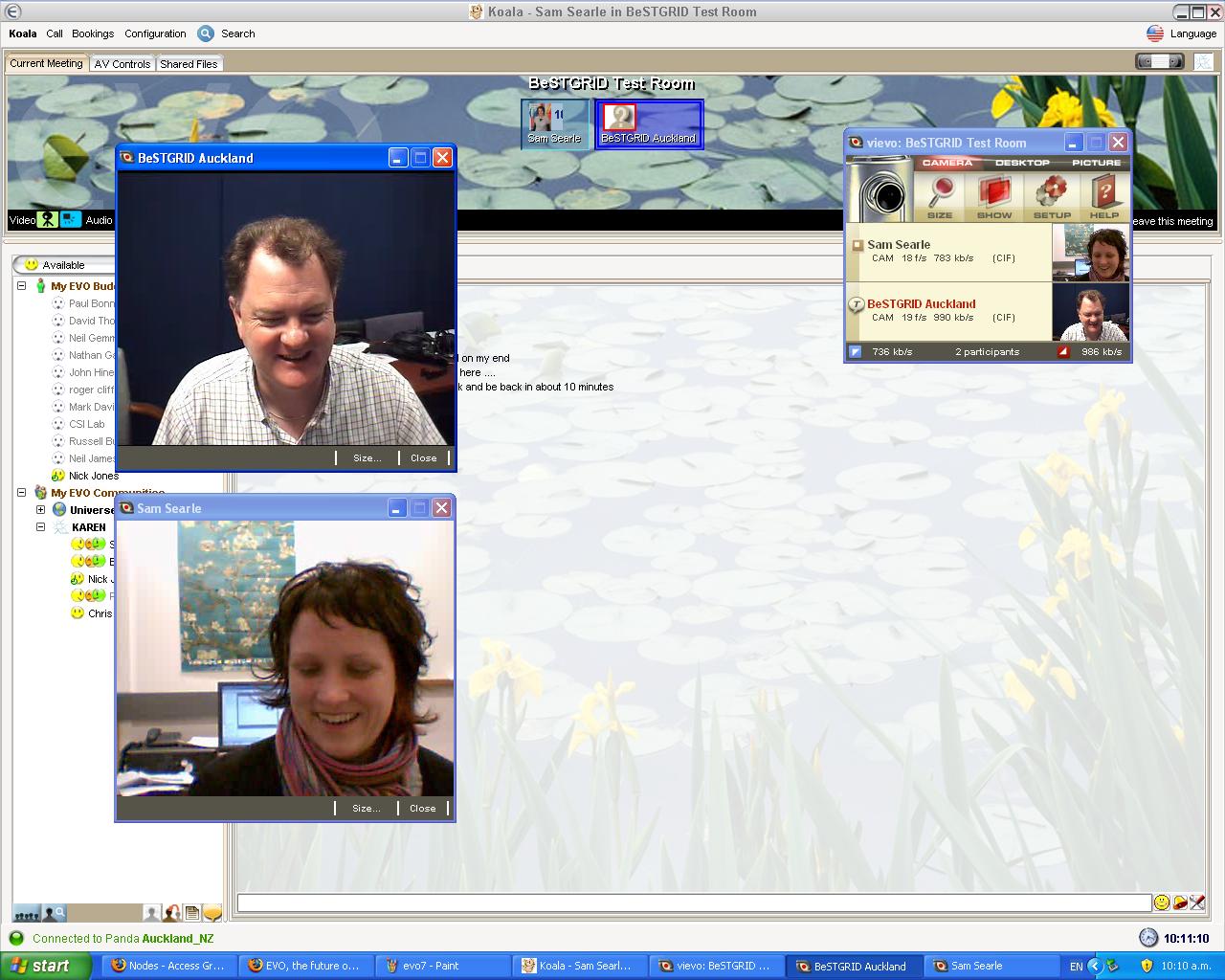Screen dimensions: 1225x980
Task: Click in the chat message input field
Action: 693,902
